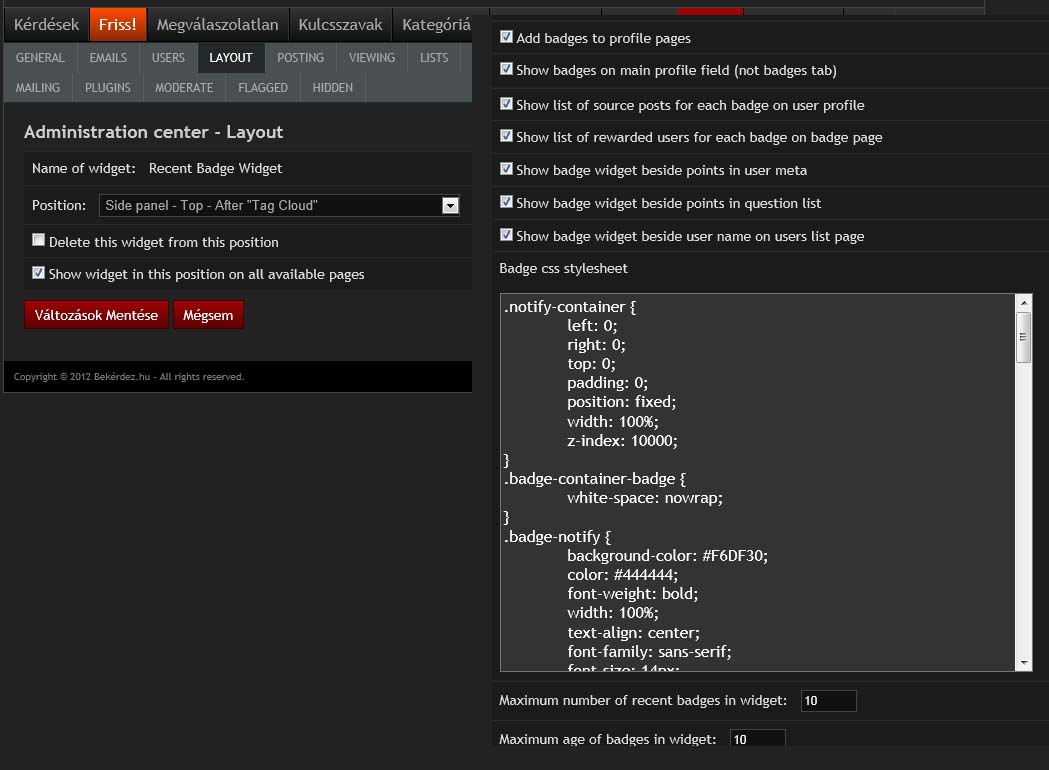
Task: Toggle Add badges to profile pages
Action: click(507, 37)
